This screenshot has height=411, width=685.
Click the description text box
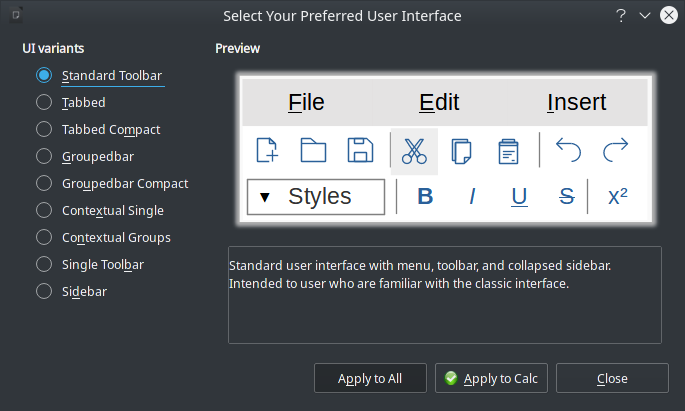coord(445,295)
